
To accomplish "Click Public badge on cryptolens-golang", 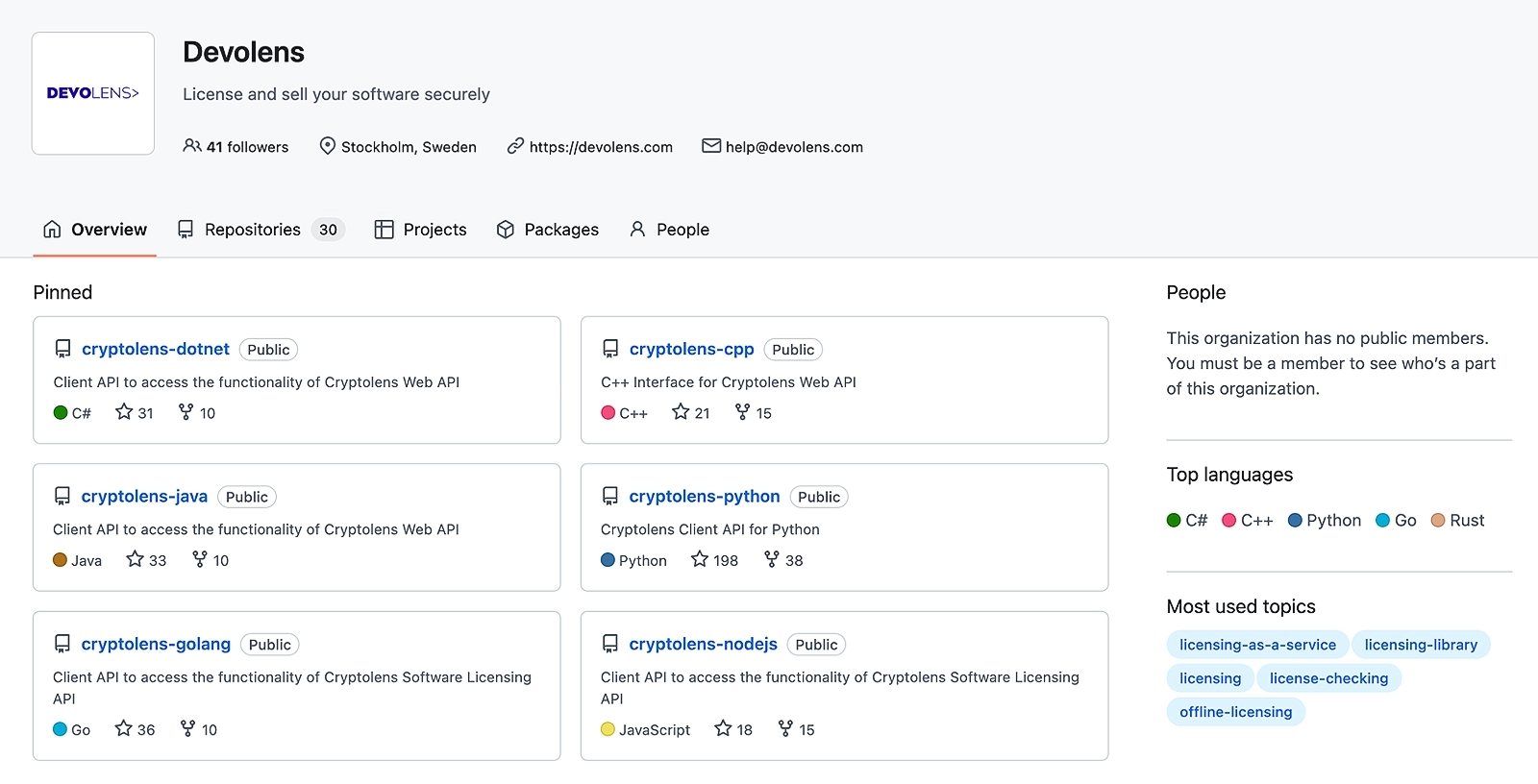I will click(269, 645).
